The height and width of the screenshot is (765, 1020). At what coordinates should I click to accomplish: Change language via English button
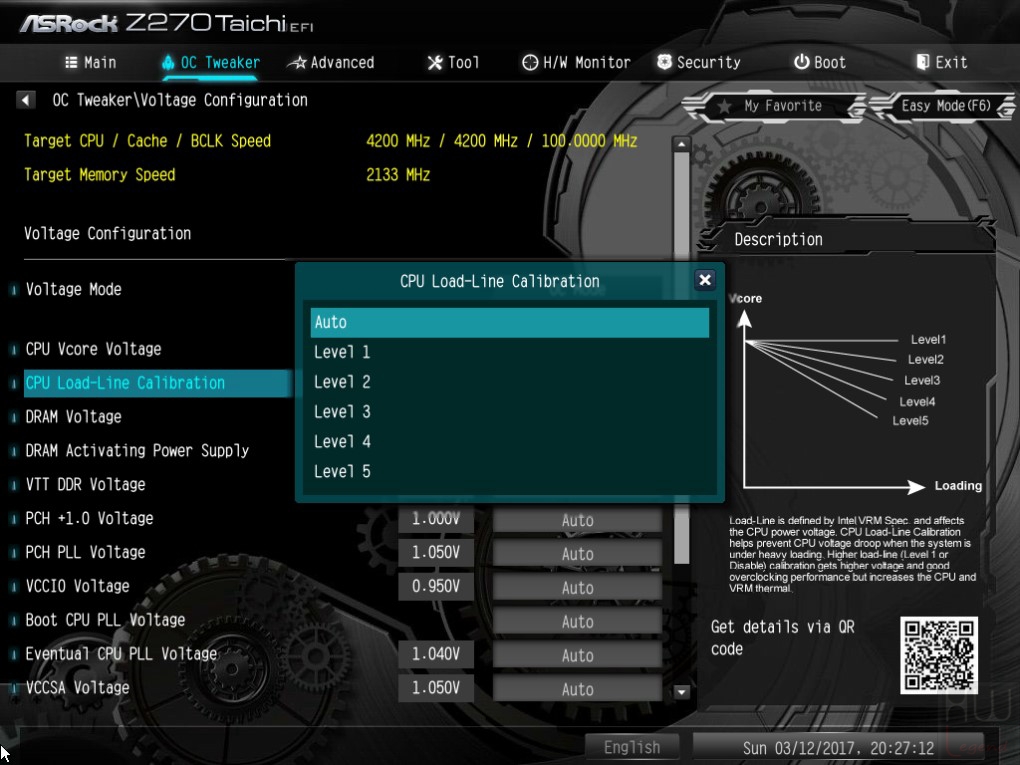click(x=632, y=747)
